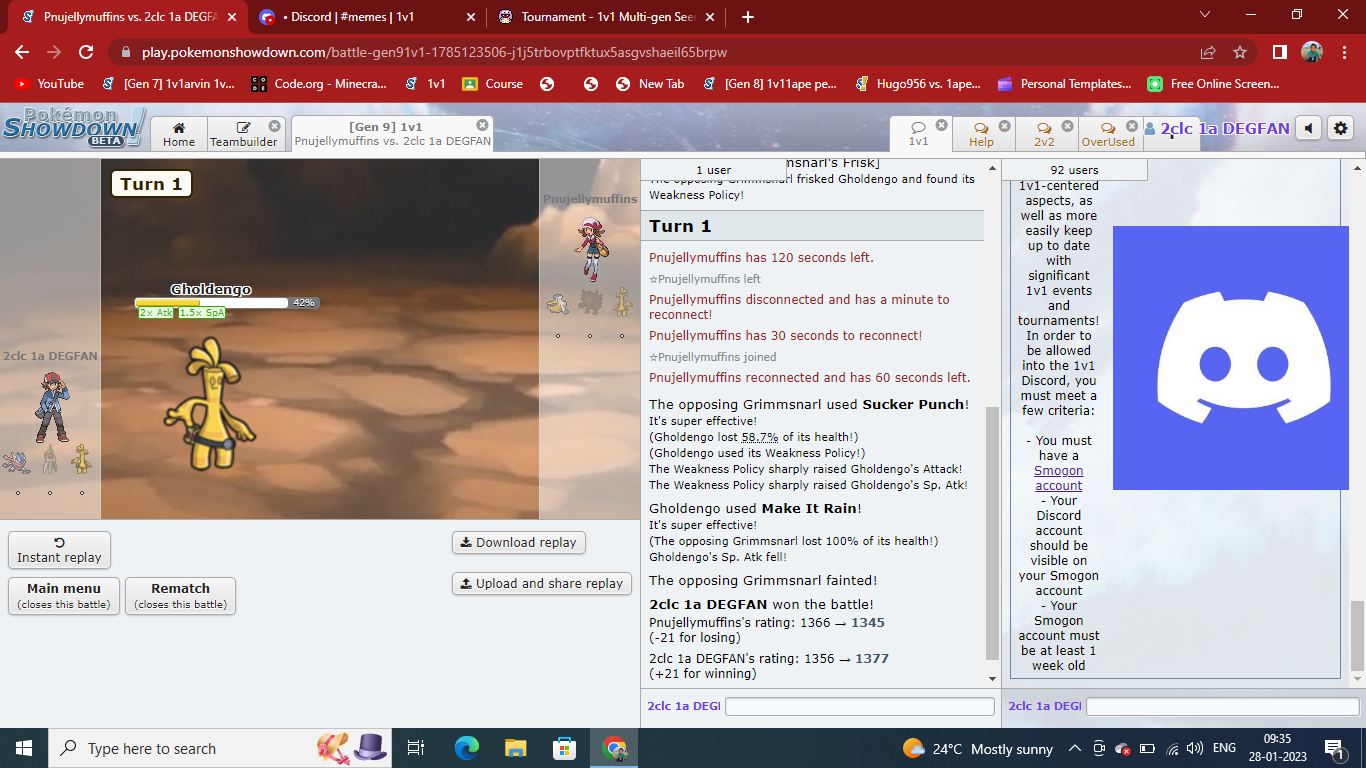The height and width of the screenshot is (768, 1366).
Task: Click the 1v1 room chat input
Action: (1222, 706)
